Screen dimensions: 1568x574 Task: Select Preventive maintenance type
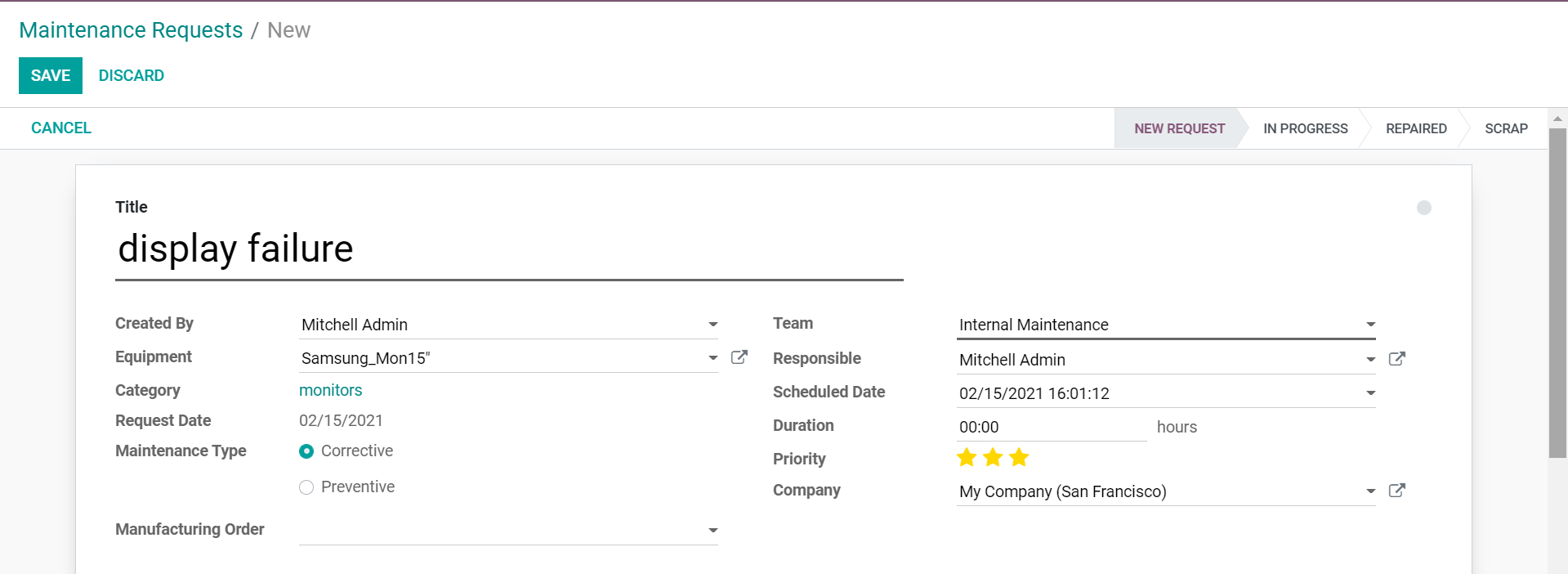coord(306,487)
